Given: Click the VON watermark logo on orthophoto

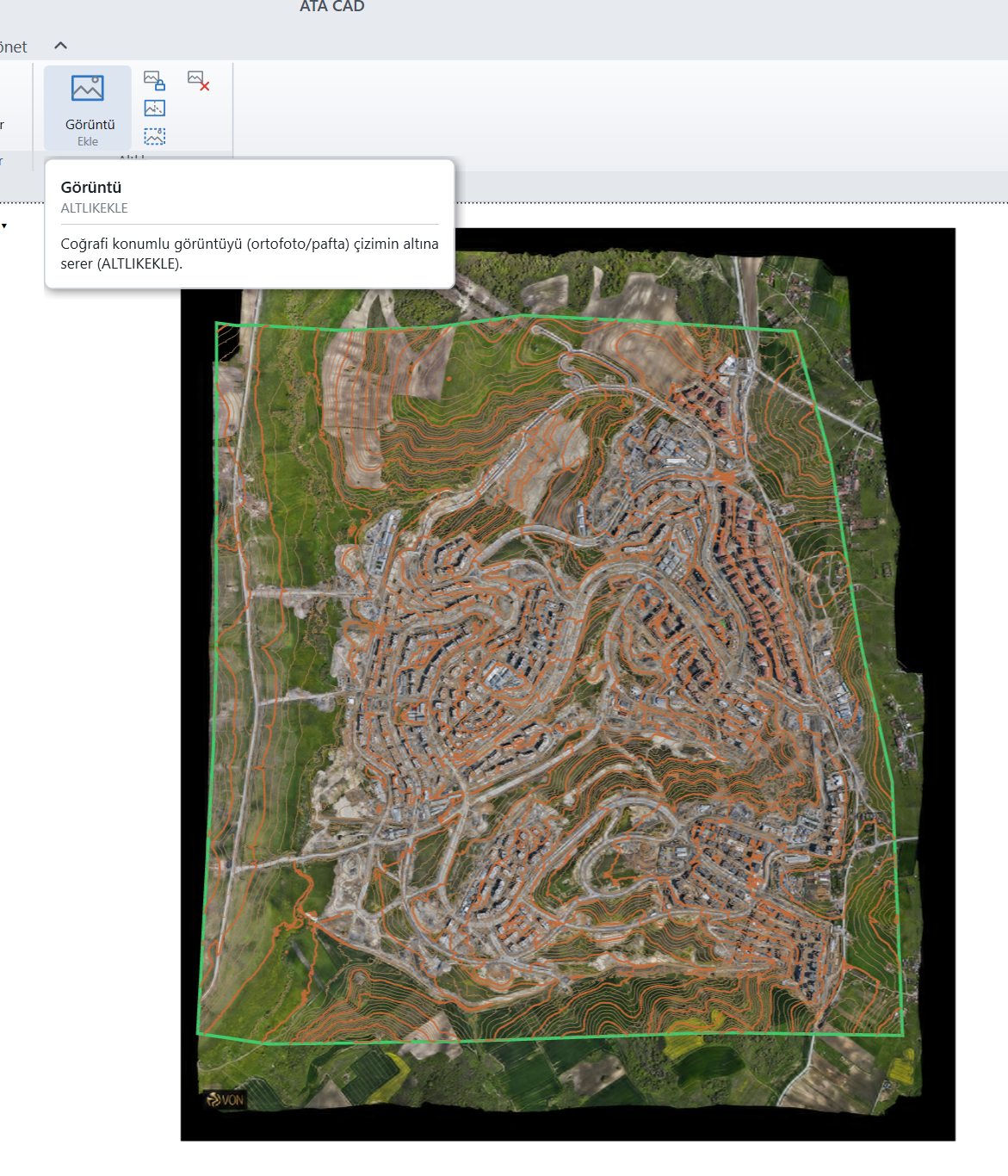Looking at the screenshot, I should pos(226,1099).
